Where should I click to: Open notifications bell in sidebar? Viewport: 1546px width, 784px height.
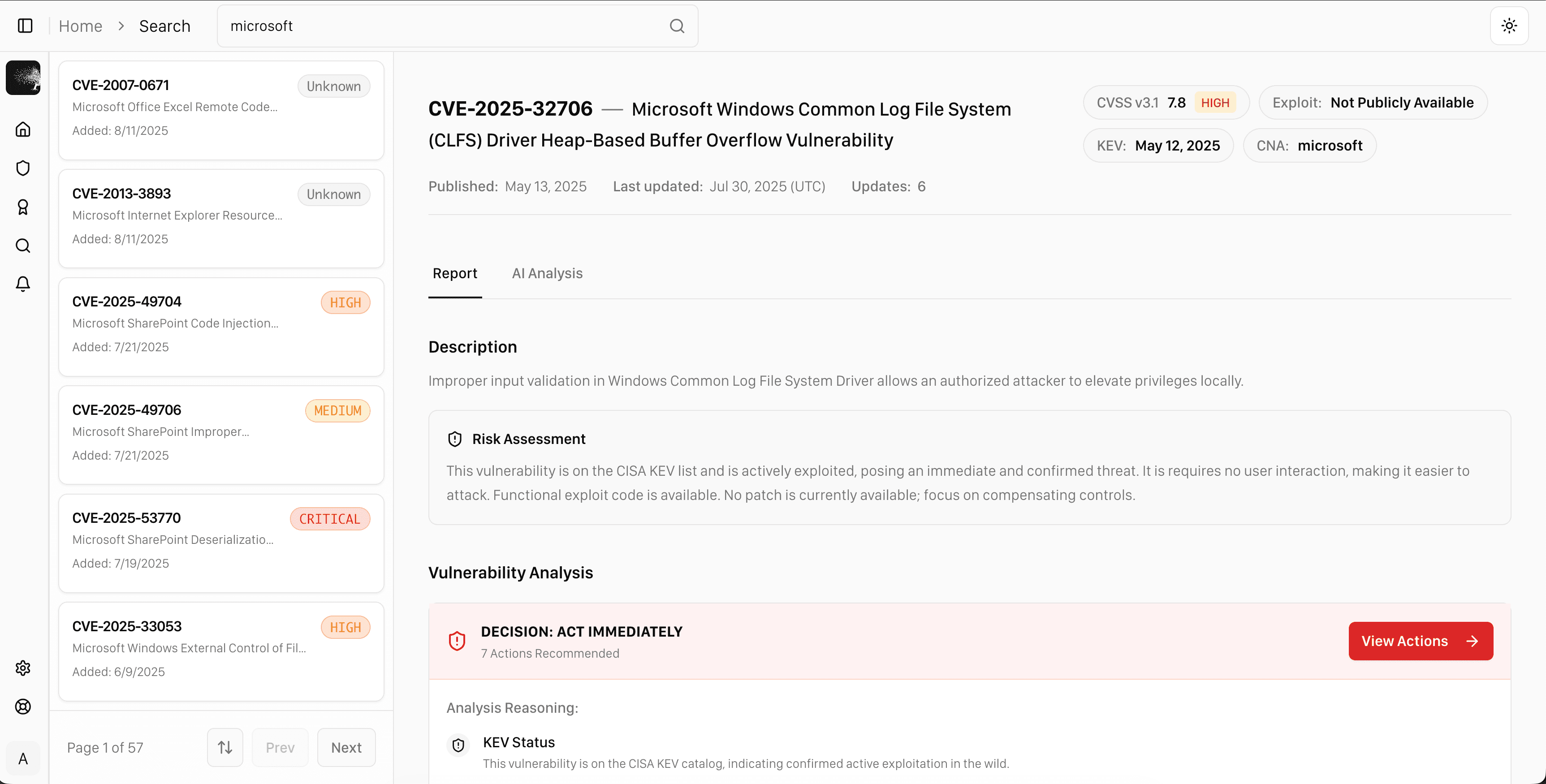(x=23, y=284)
